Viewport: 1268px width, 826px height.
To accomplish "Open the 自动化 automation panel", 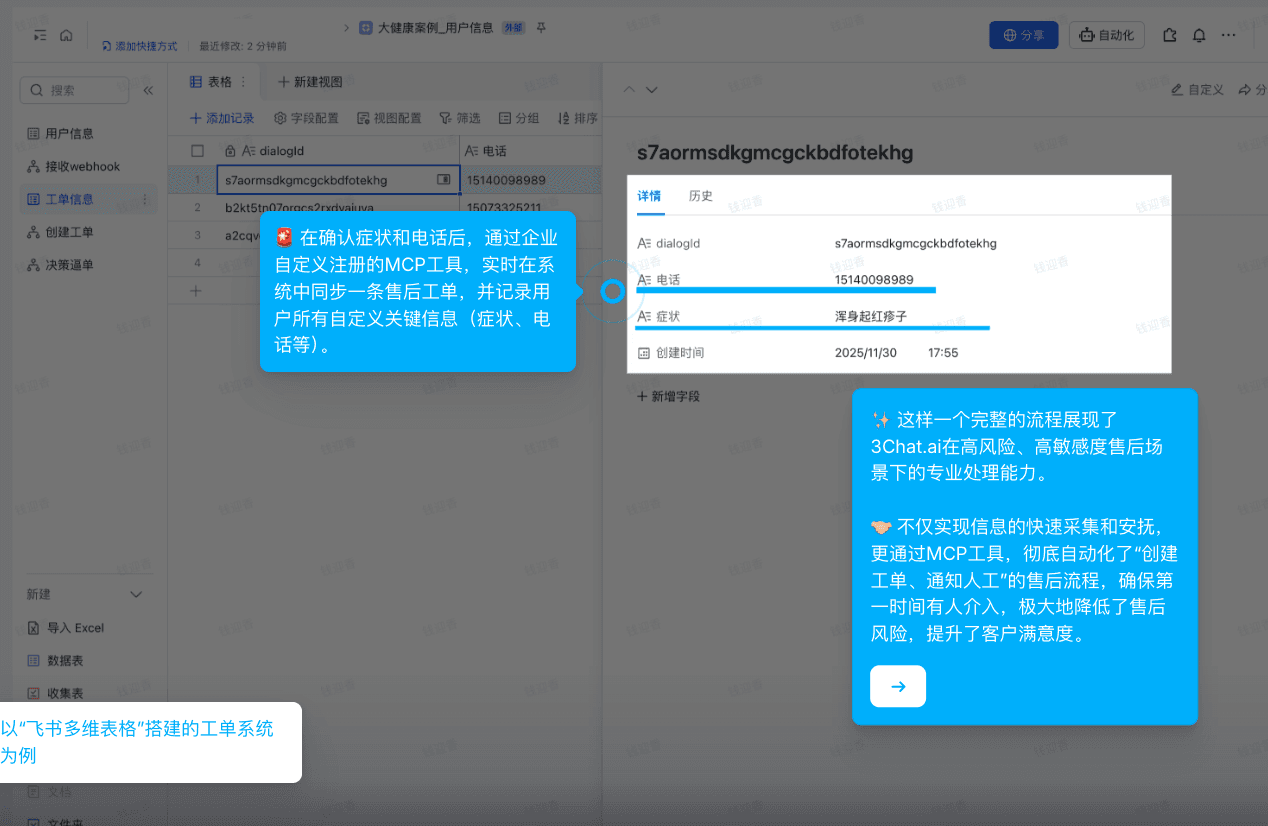I will 1106,34.
